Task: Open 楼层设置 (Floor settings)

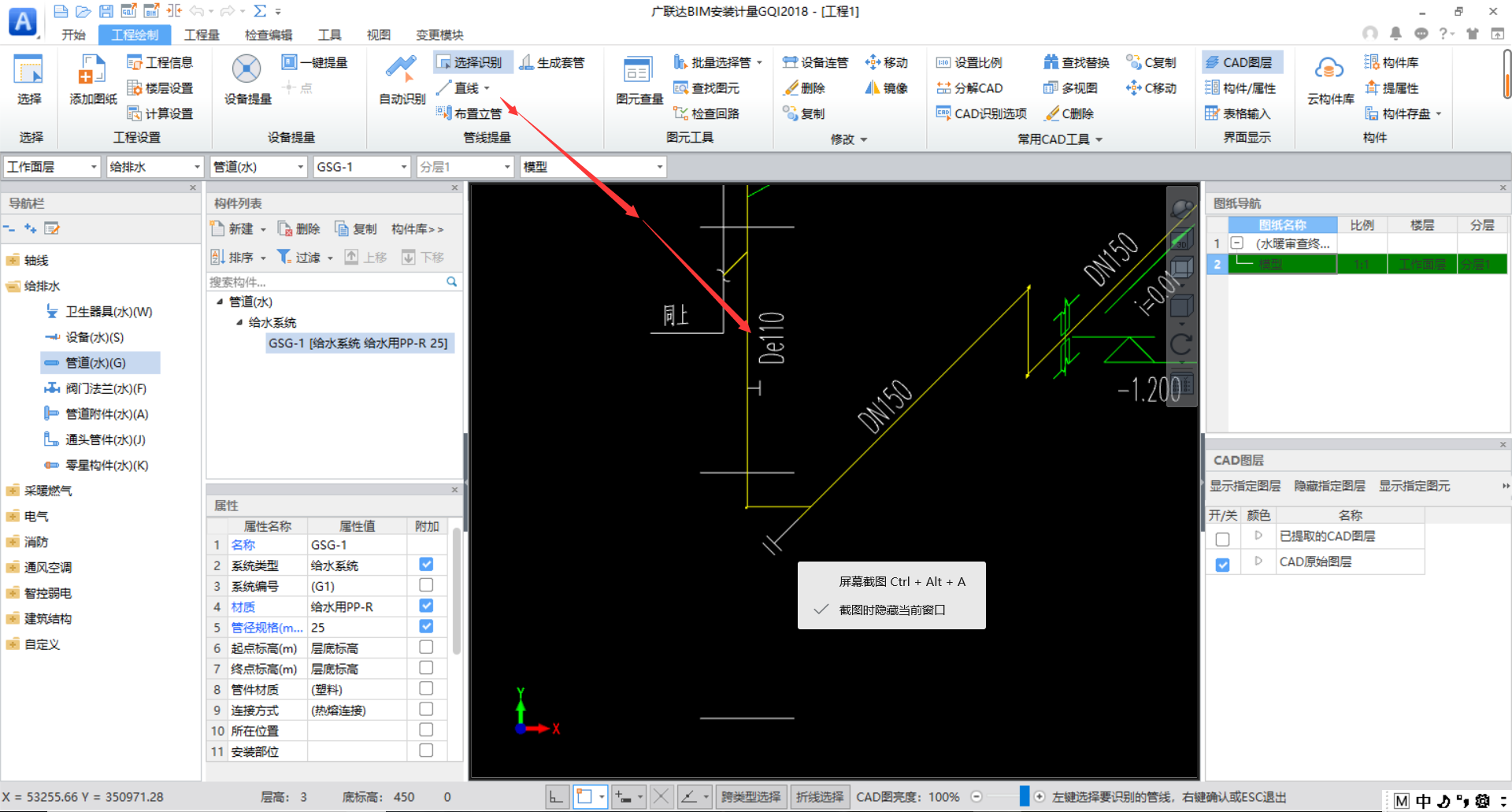Action: (160, 88)
